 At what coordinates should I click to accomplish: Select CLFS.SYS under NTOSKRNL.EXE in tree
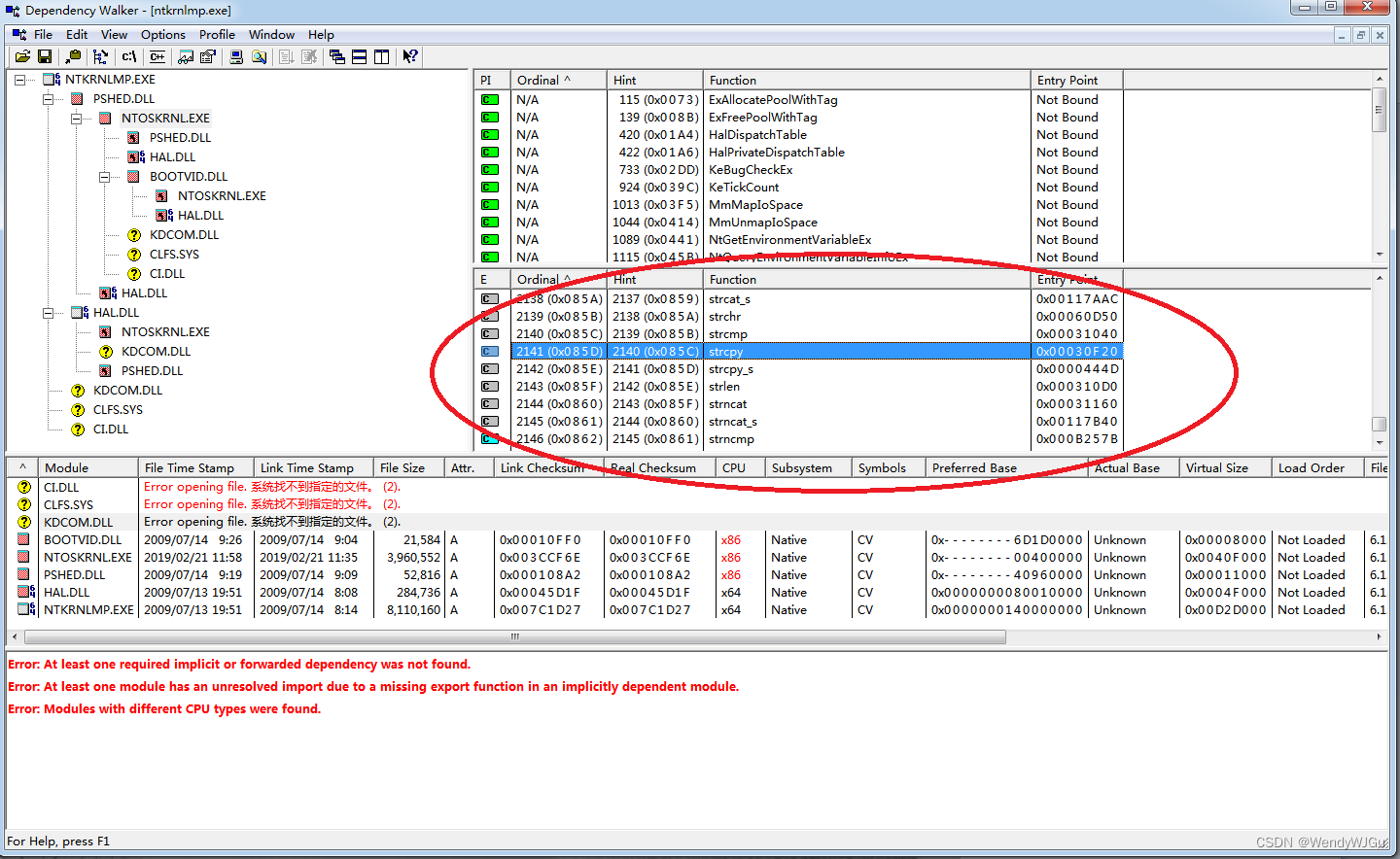(174, 255)
